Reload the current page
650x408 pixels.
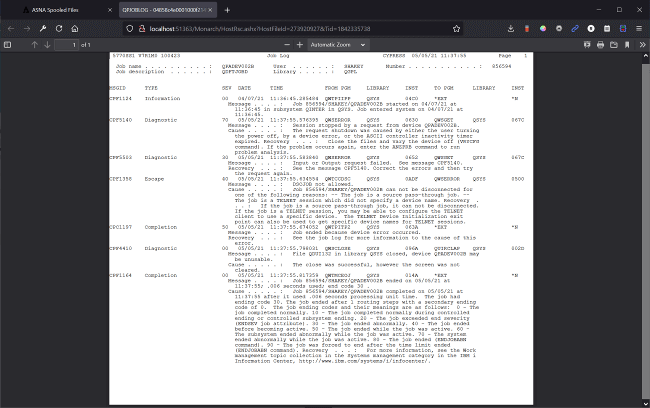click(59, 29)
